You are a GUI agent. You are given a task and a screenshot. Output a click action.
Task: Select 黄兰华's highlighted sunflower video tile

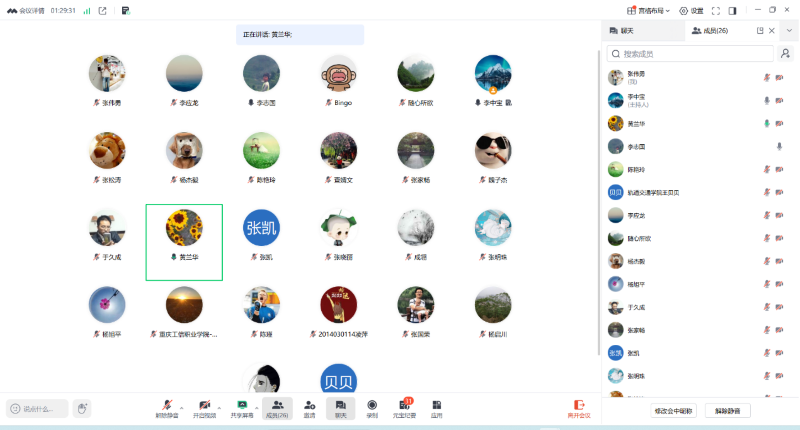(184, 241)
